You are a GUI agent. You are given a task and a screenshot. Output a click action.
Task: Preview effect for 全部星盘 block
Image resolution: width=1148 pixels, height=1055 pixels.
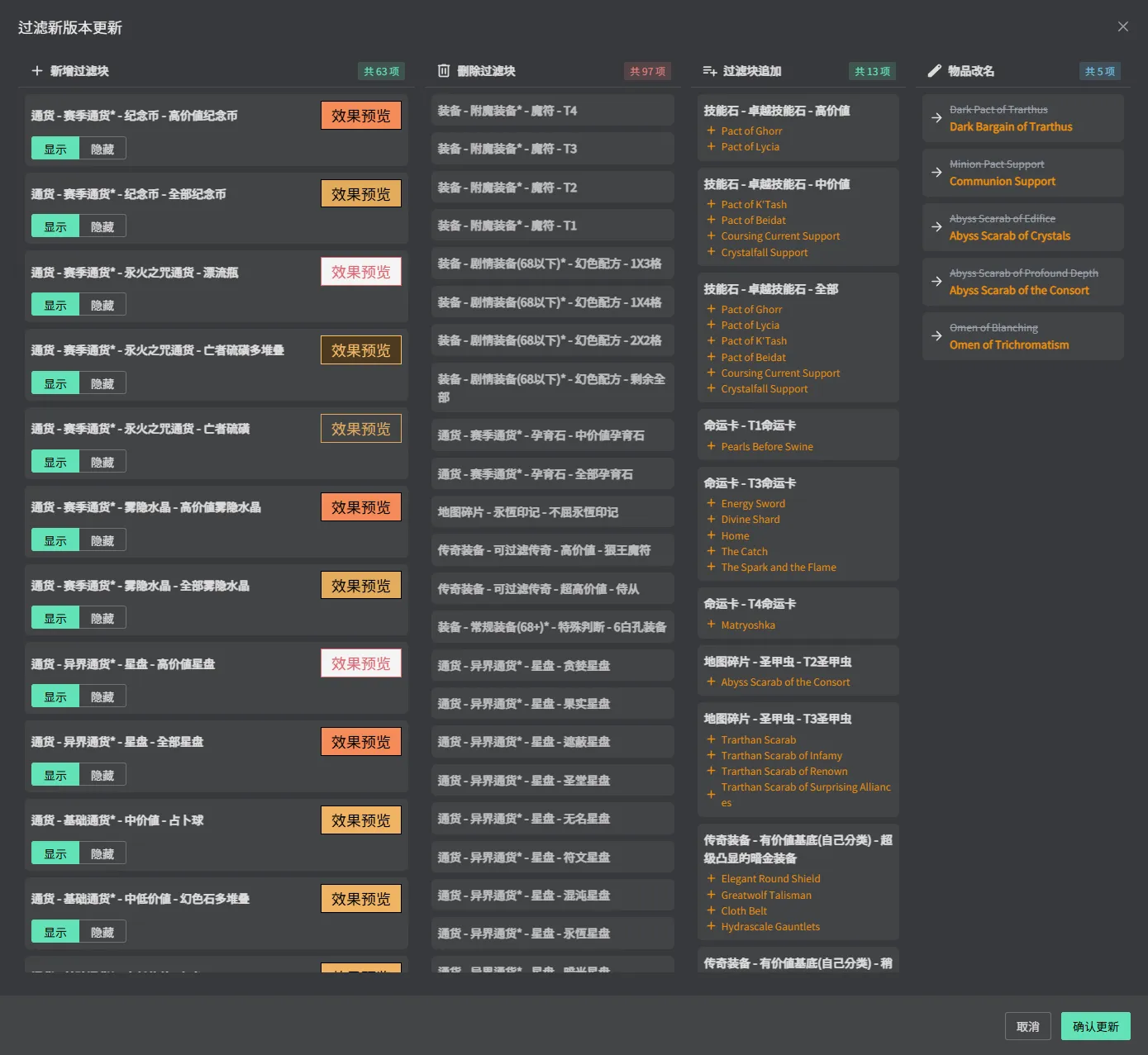click(x=361, y=742)
